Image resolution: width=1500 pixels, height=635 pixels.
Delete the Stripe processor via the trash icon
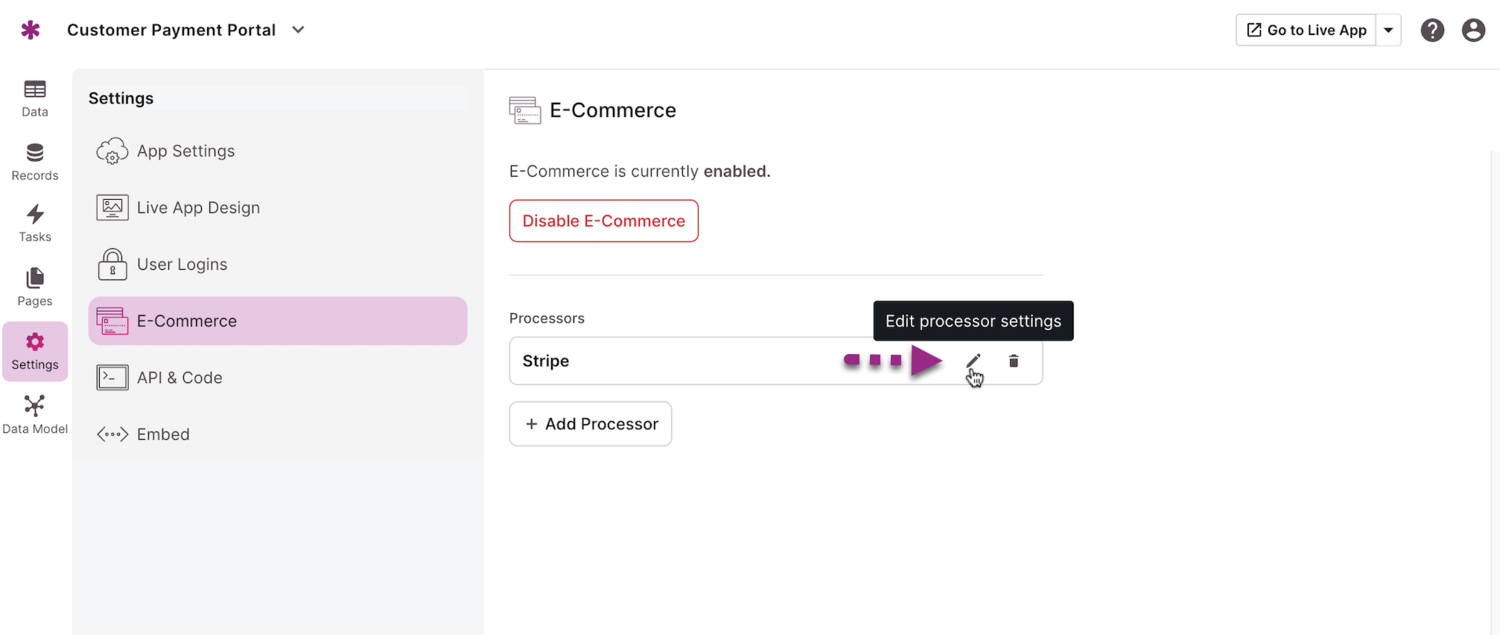[x=1013, y=360]
